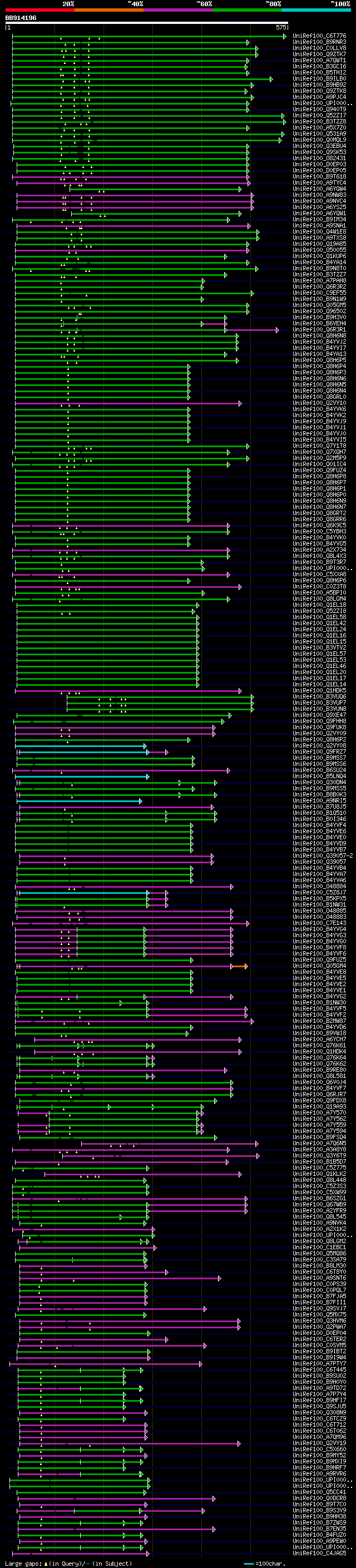This screenshot has height=1568, width=356.
Task: Open hit UniRef100_Q940T9
Action: pyautogui.click(x=319, y=110)
